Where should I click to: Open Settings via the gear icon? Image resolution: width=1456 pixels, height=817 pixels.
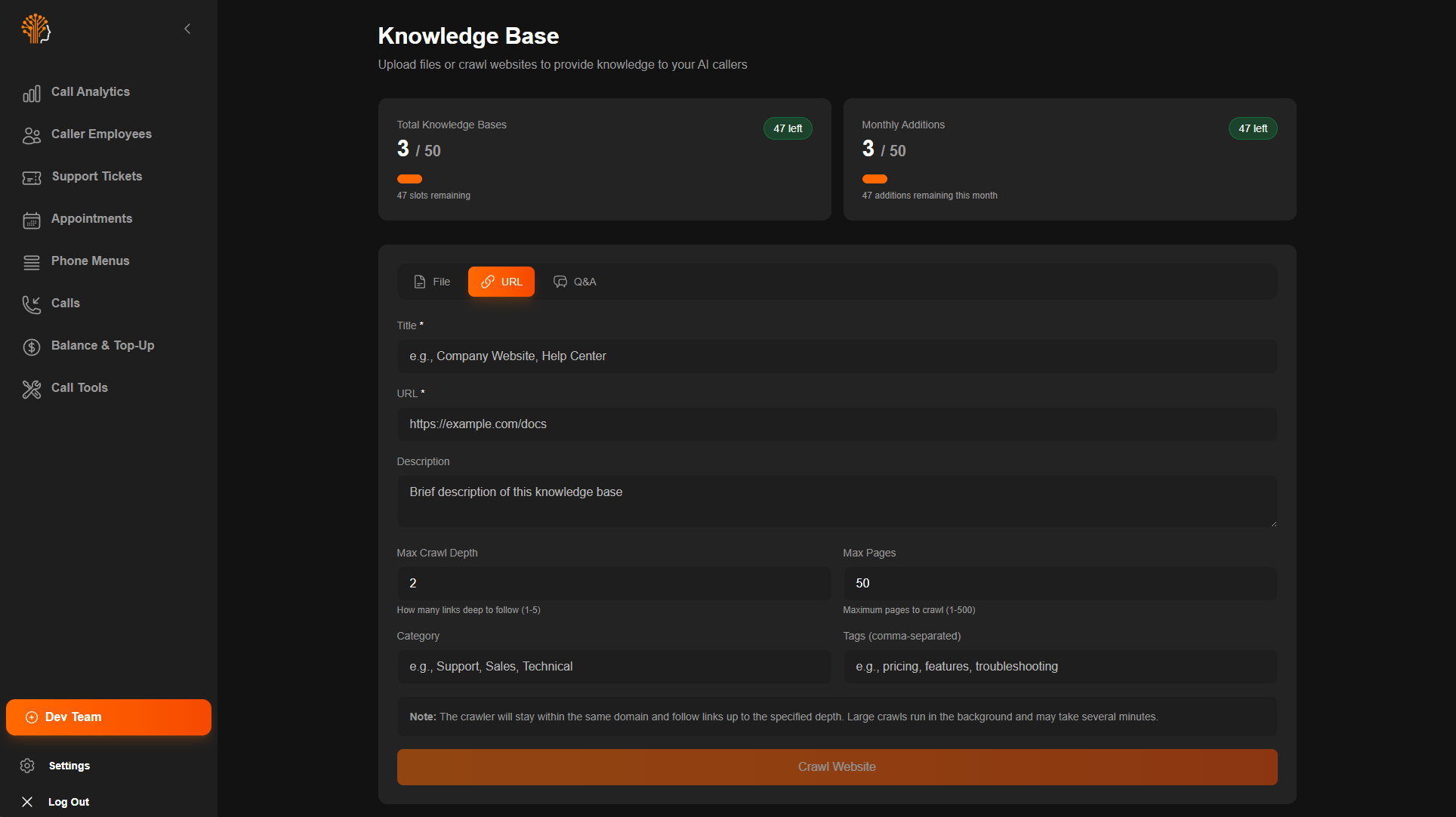click(27, 766)
